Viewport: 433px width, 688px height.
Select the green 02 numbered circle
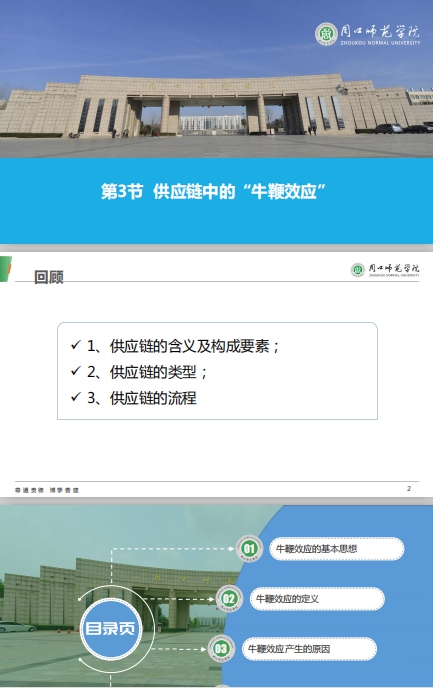[x=229, y=598]
